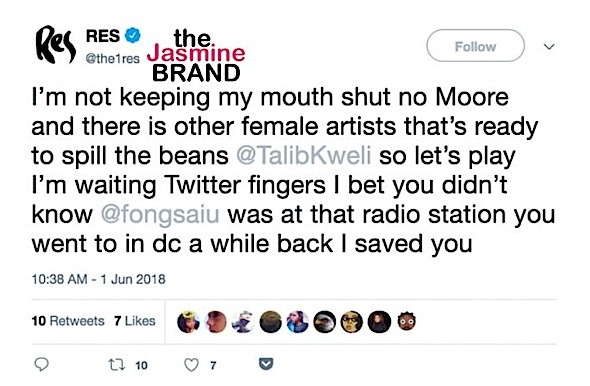Expand the tweet options chevron
This screenshot has height=386, width=590.
(549, 47)
